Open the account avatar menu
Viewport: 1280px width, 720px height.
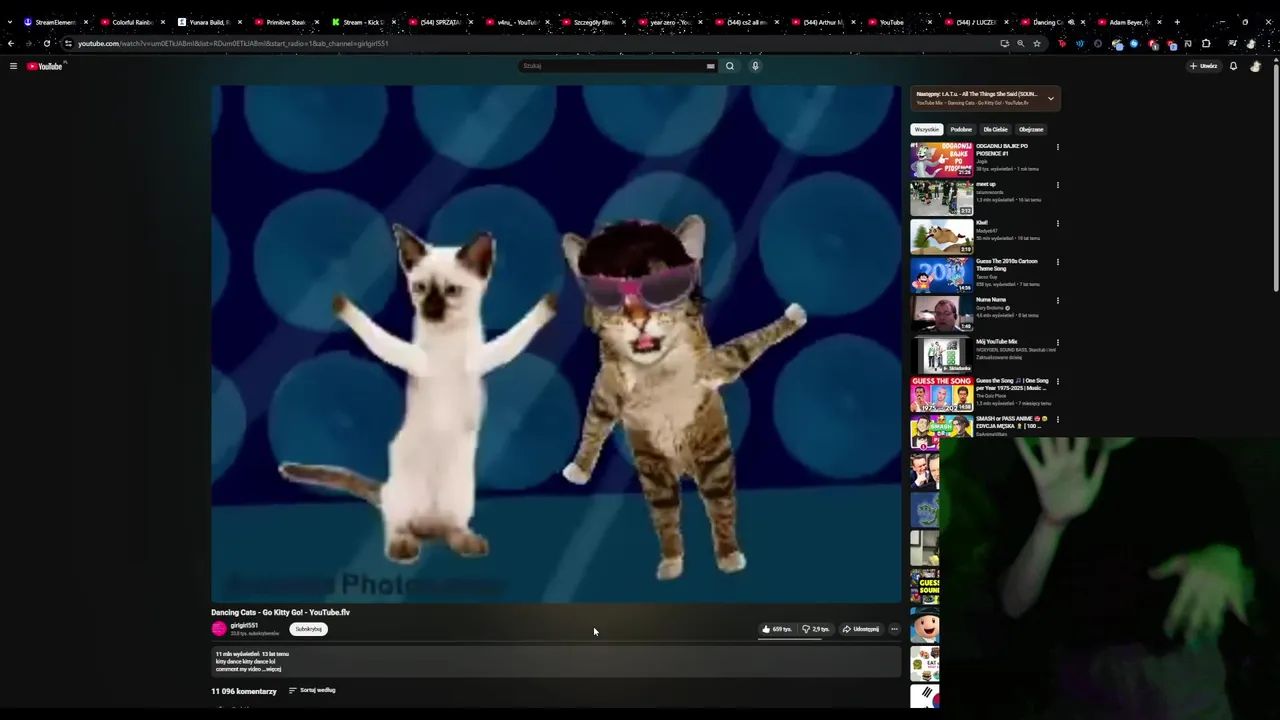(1256, 66)
